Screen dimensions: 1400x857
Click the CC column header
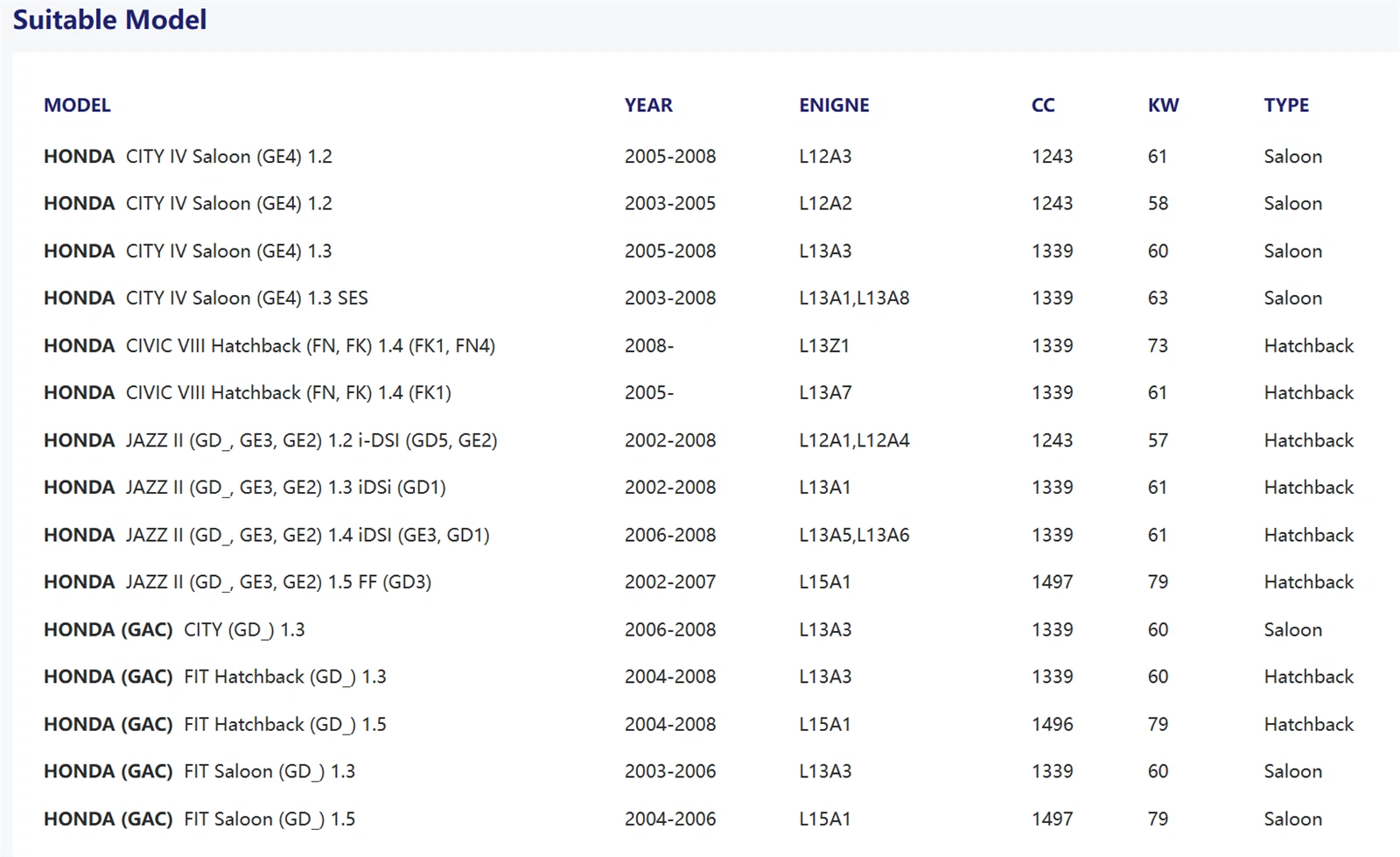1043,105
